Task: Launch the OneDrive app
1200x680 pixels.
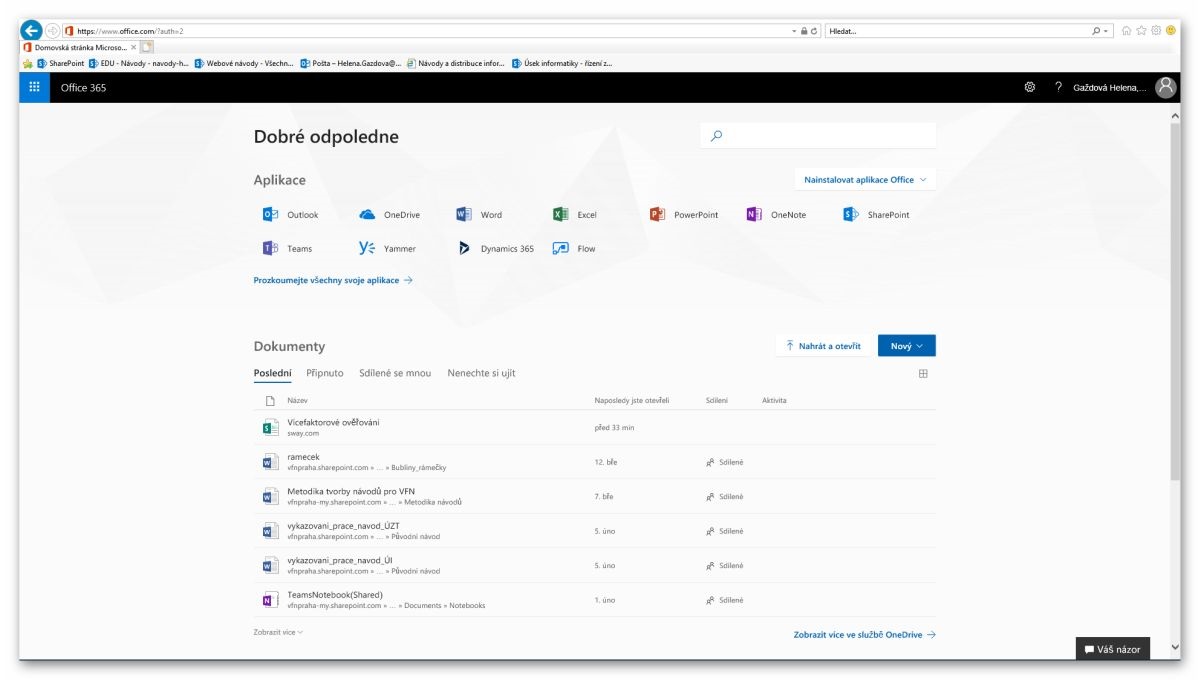Action: (389, 214)
